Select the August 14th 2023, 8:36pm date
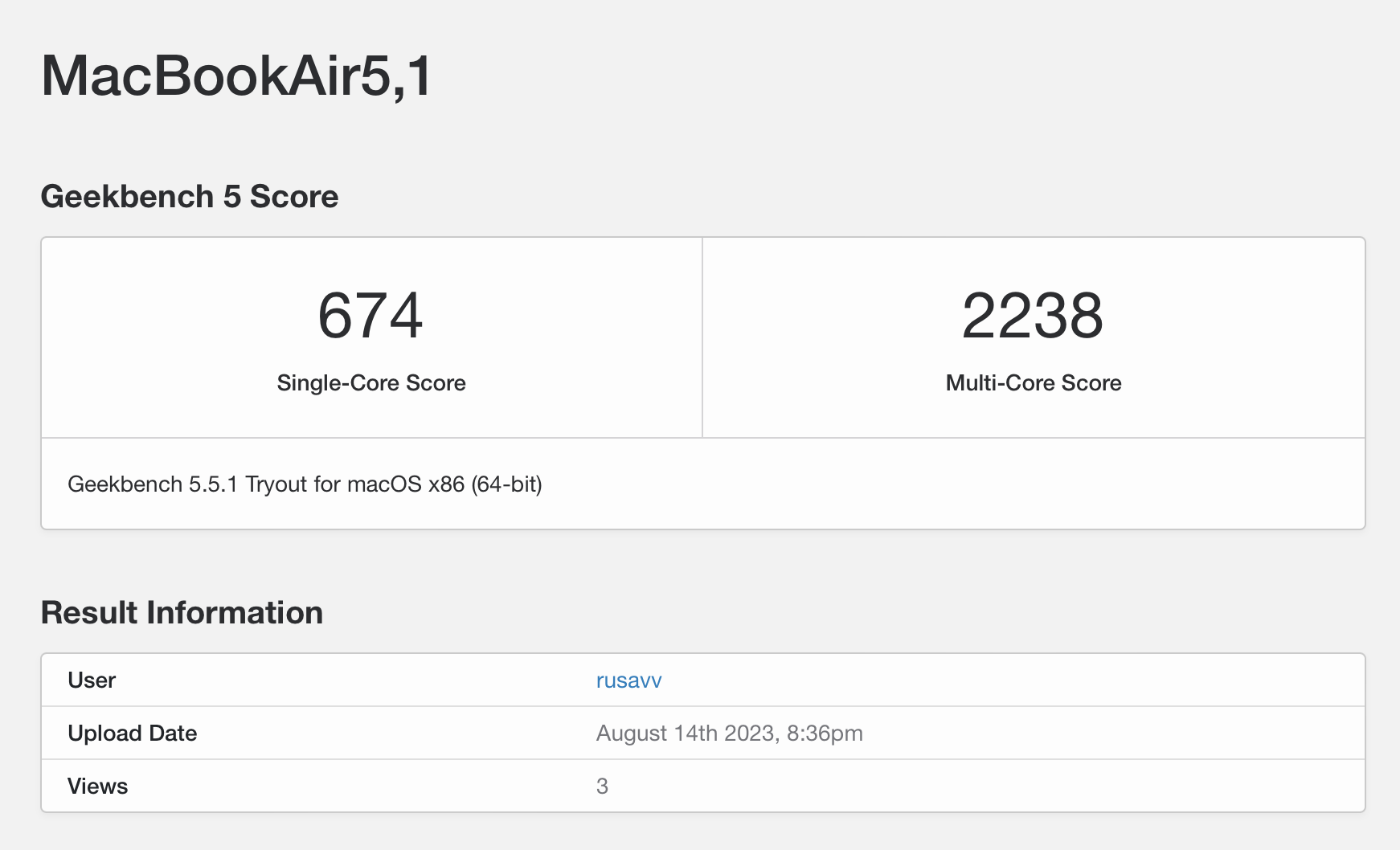 tap(730, 734)
